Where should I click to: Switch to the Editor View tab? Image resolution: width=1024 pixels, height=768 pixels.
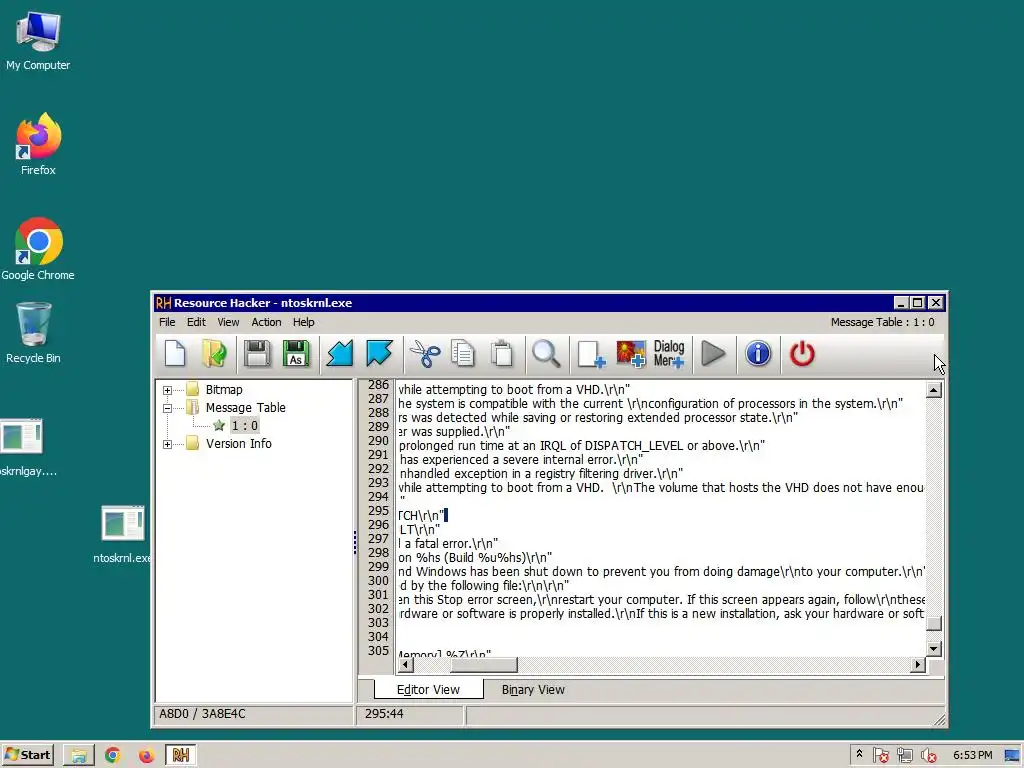(428, 690)
